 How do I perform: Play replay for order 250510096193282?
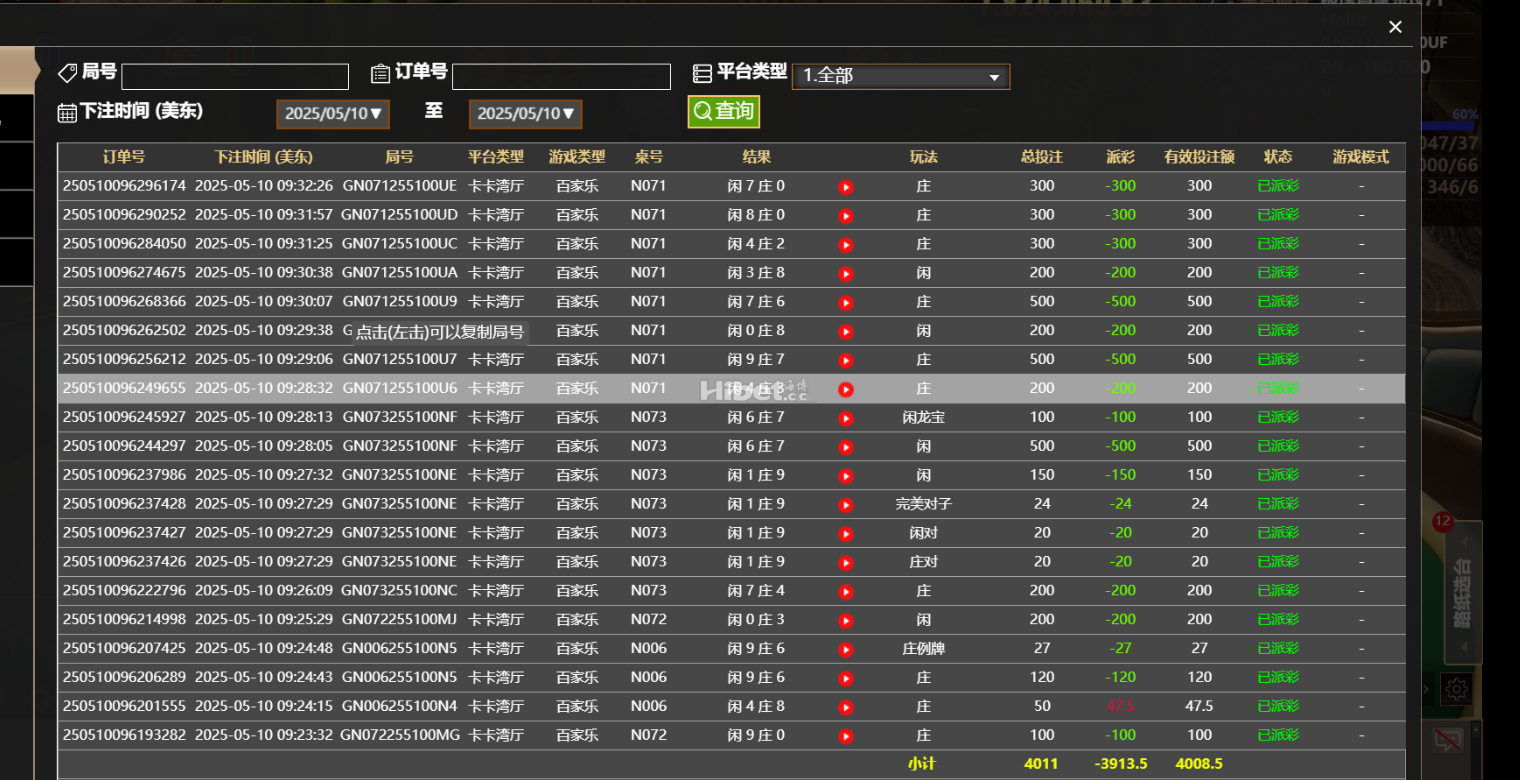(x=845, y=736)
